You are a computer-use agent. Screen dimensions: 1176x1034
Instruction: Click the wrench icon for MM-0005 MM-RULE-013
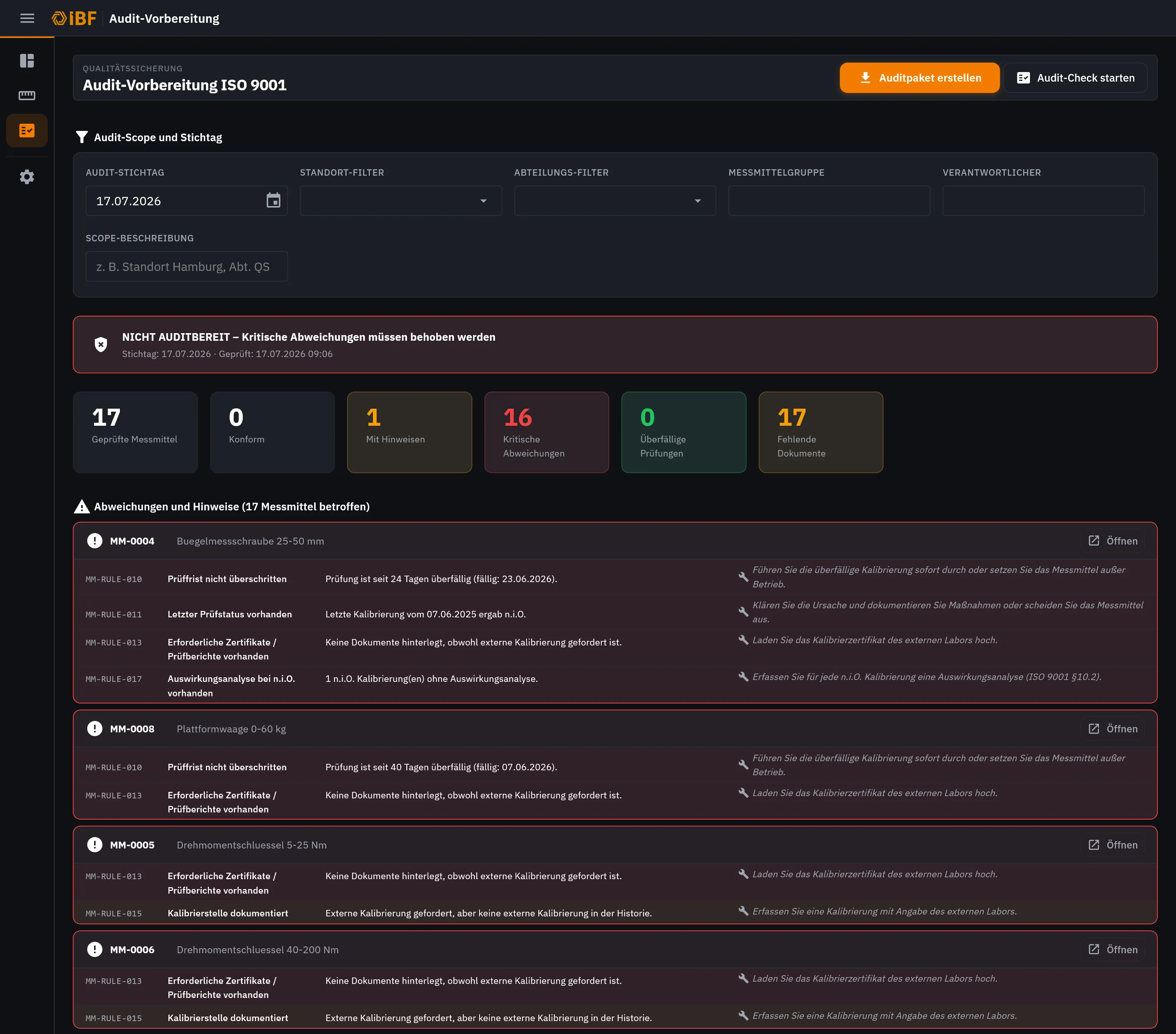[743, 874]
